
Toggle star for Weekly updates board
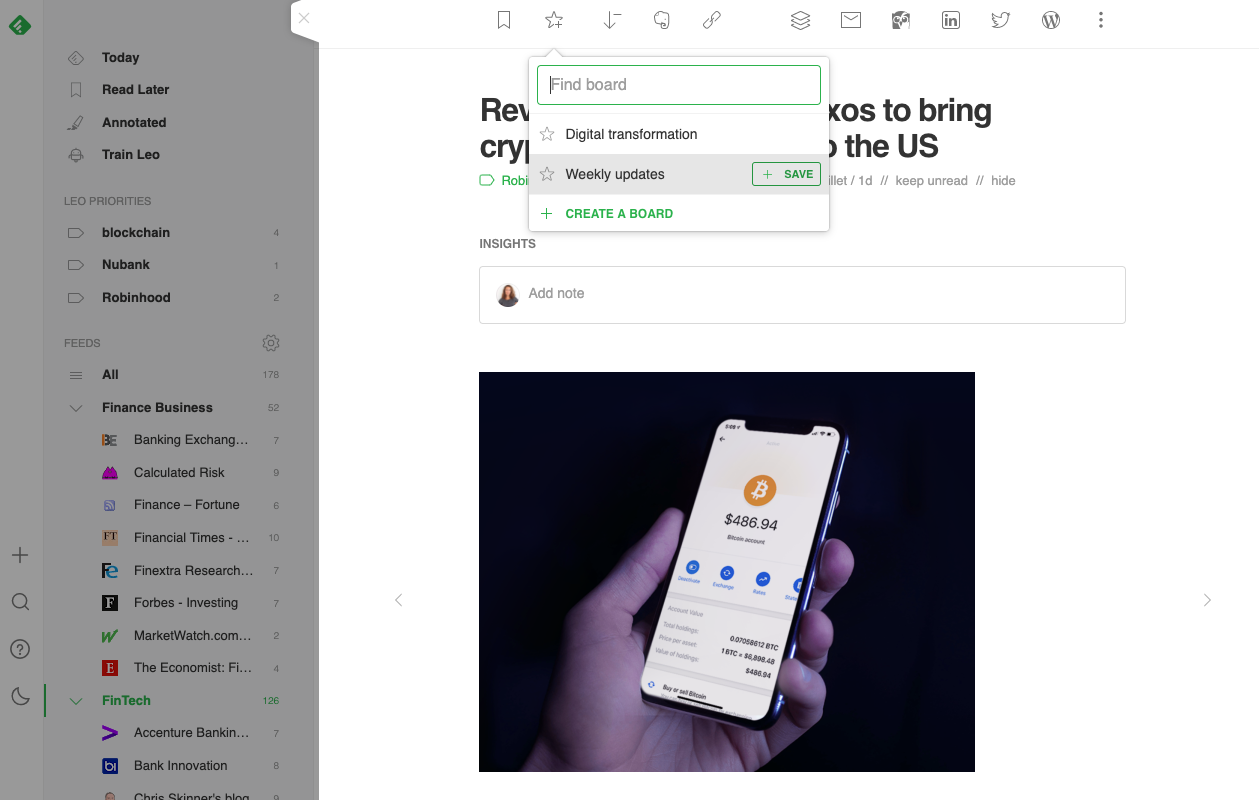pyautogui.click(x=547, y=174)
